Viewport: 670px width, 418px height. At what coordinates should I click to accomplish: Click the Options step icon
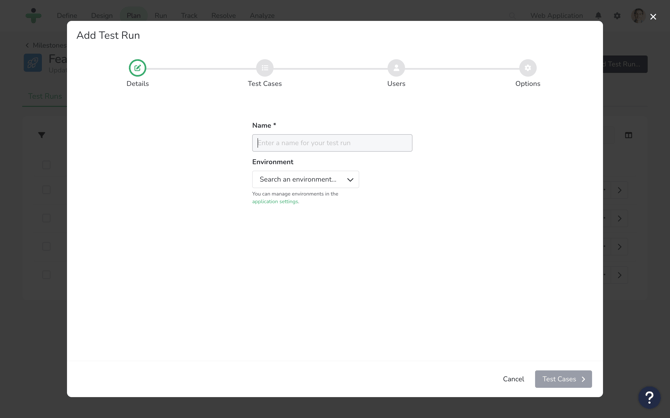527,68
